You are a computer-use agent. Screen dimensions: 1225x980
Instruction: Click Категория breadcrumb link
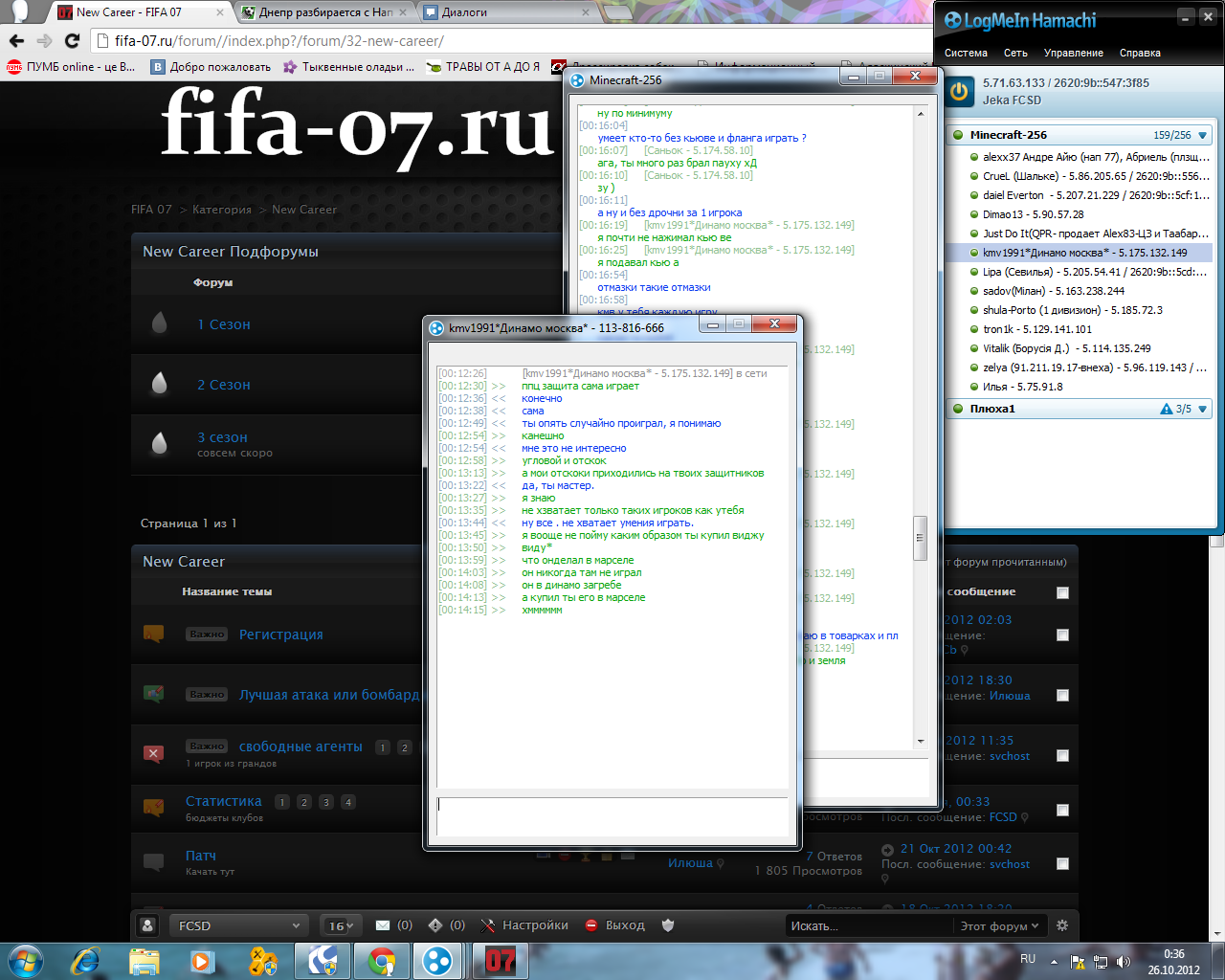coord(222,210)
